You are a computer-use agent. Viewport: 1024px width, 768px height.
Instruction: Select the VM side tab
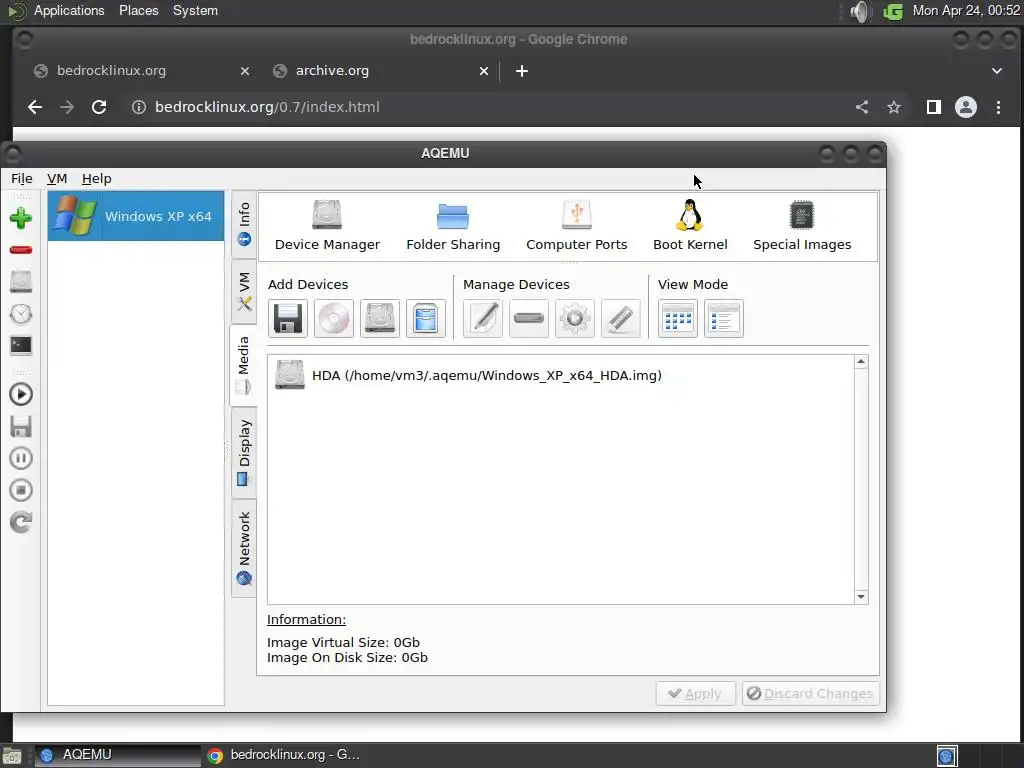[x=244, y=291]
